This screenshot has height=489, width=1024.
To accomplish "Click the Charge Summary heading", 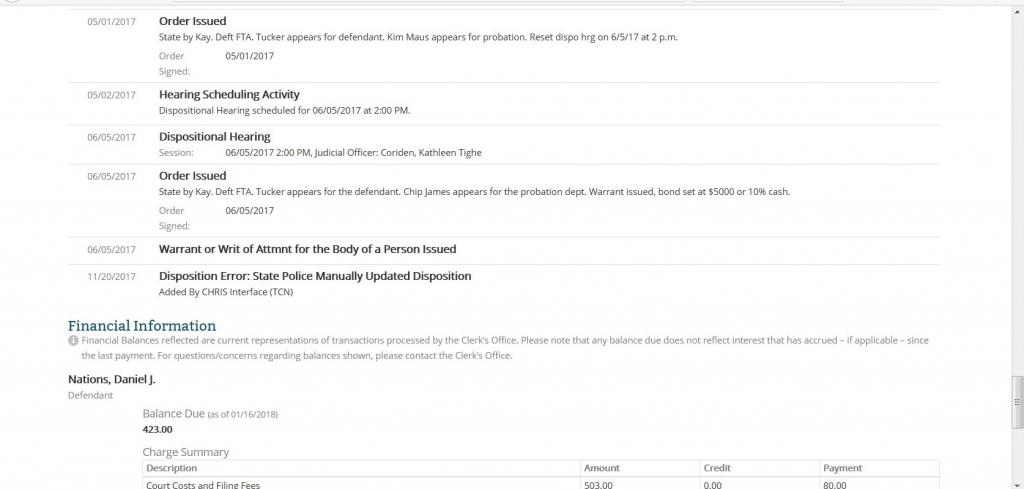I will 186,452.
